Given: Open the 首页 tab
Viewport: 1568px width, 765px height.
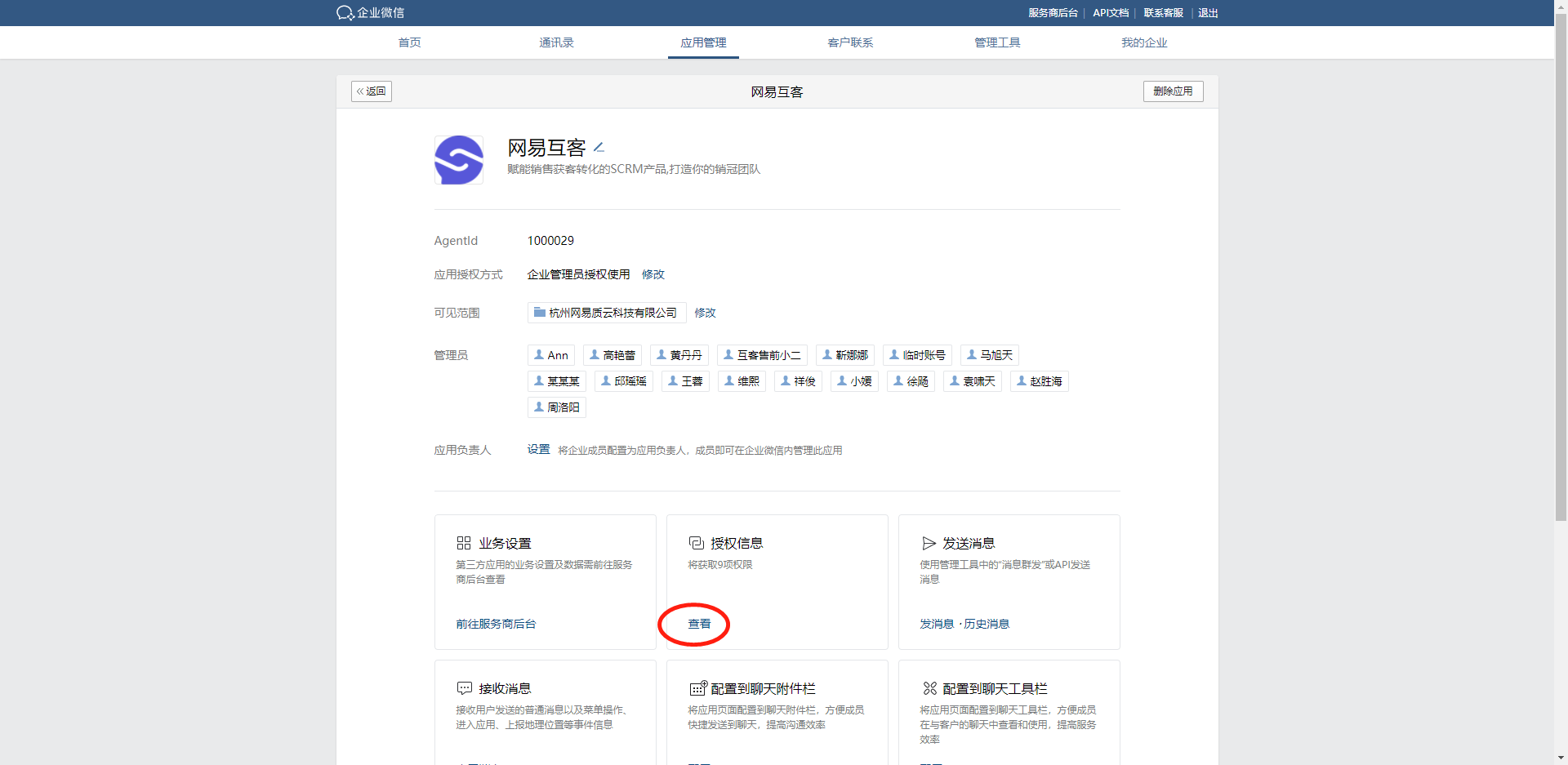Looking at the screenshot, I should (410, 42).
